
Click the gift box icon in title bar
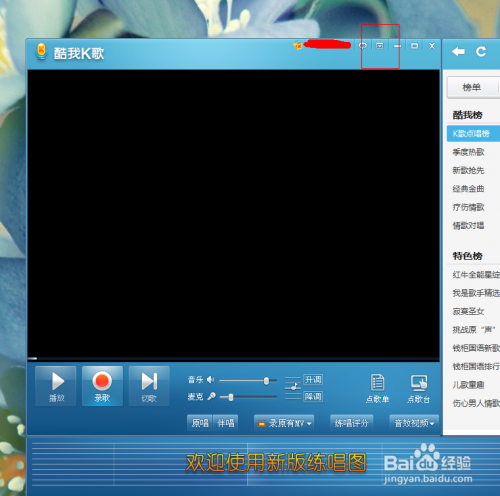point(298,45)
